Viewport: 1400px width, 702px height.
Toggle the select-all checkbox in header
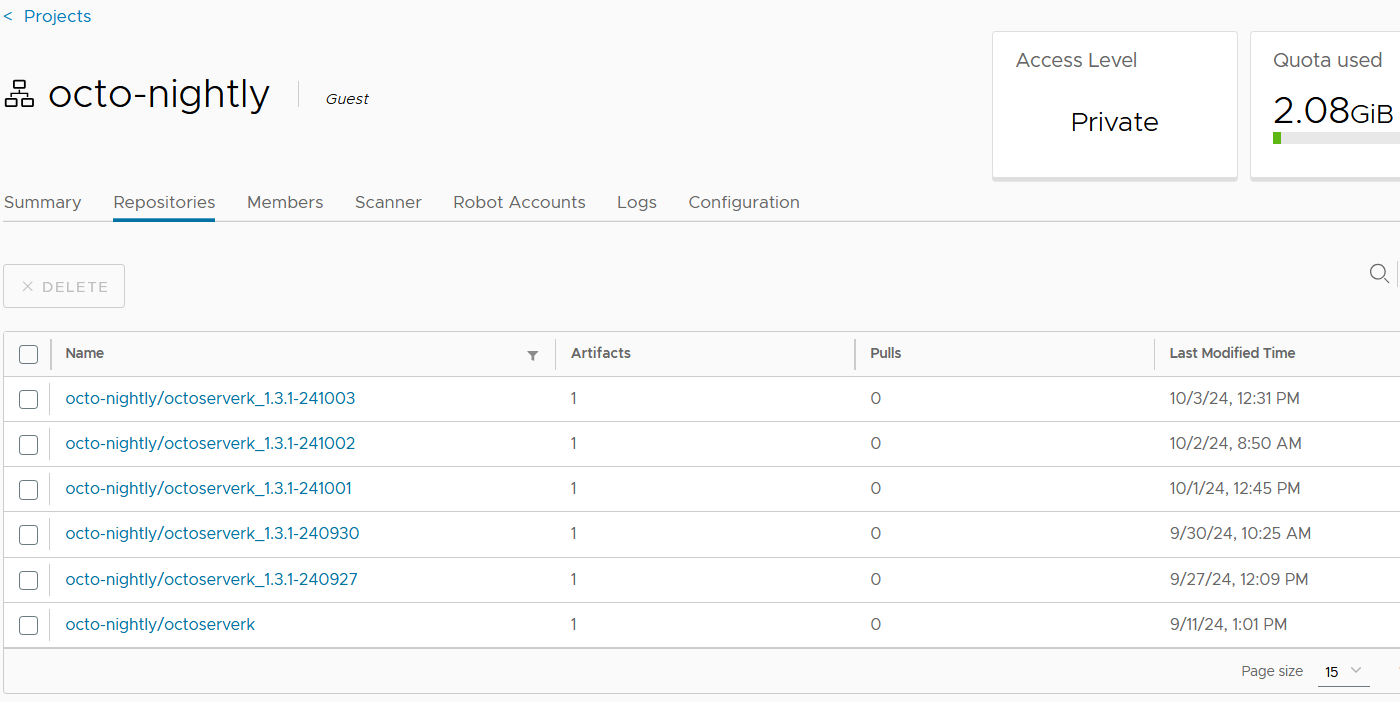[28, 354]
